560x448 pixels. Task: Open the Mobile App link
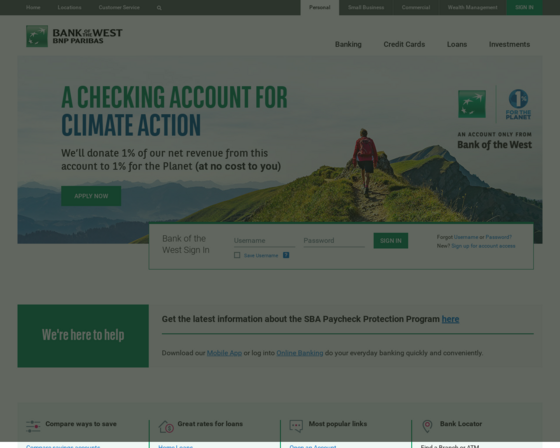[224, 353]
